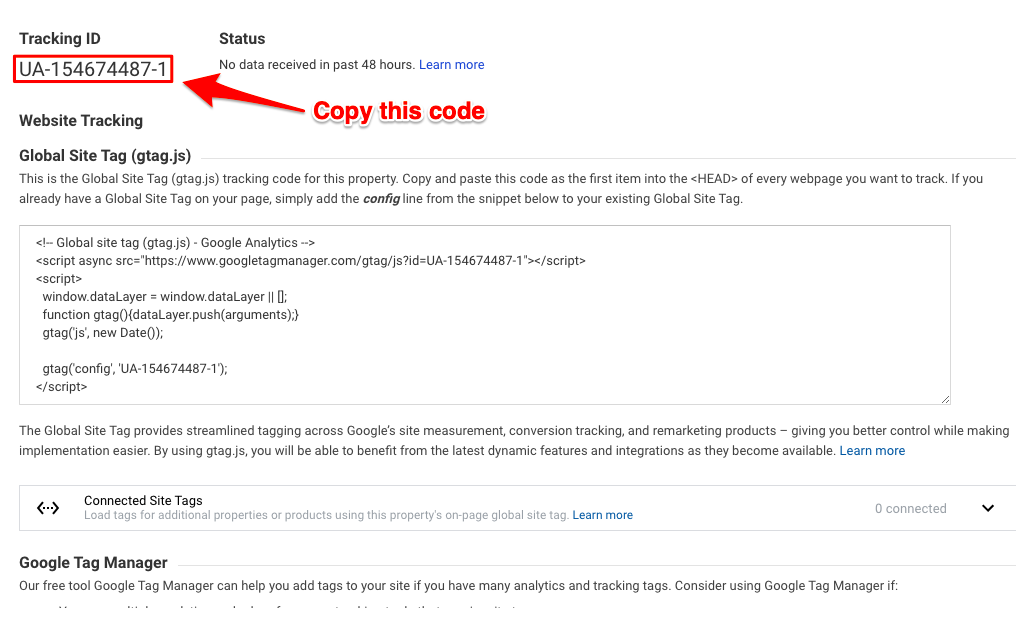Expand the Connected Site Tags chevron

(987, 508)
